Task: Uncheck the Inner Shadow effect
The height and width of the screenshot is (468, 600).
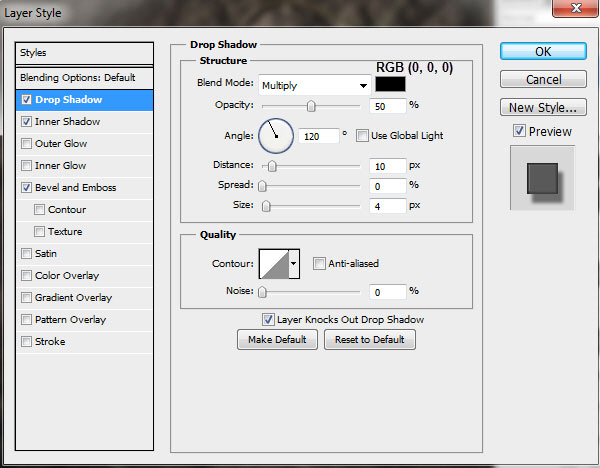Action: click(26, 122)
